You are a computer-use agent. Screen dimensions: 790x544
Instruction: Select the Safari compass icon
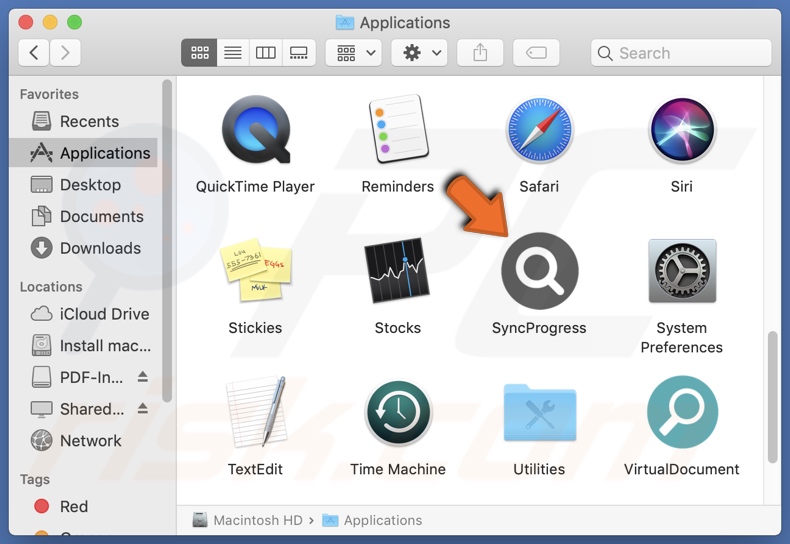pyautogui.click(x=539, y=130)
